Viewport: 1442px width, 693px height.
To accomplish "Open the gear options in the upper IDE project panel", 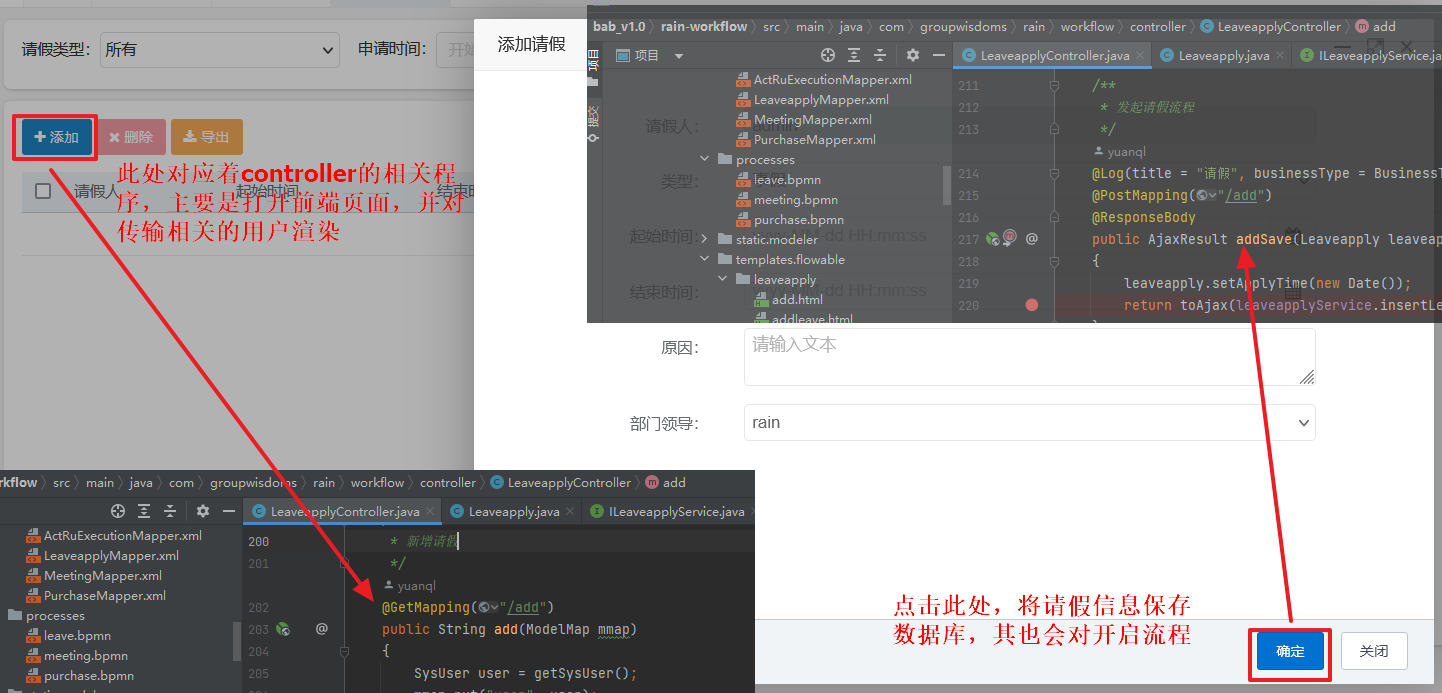I will pyautogui.click(x=912, y=55).
